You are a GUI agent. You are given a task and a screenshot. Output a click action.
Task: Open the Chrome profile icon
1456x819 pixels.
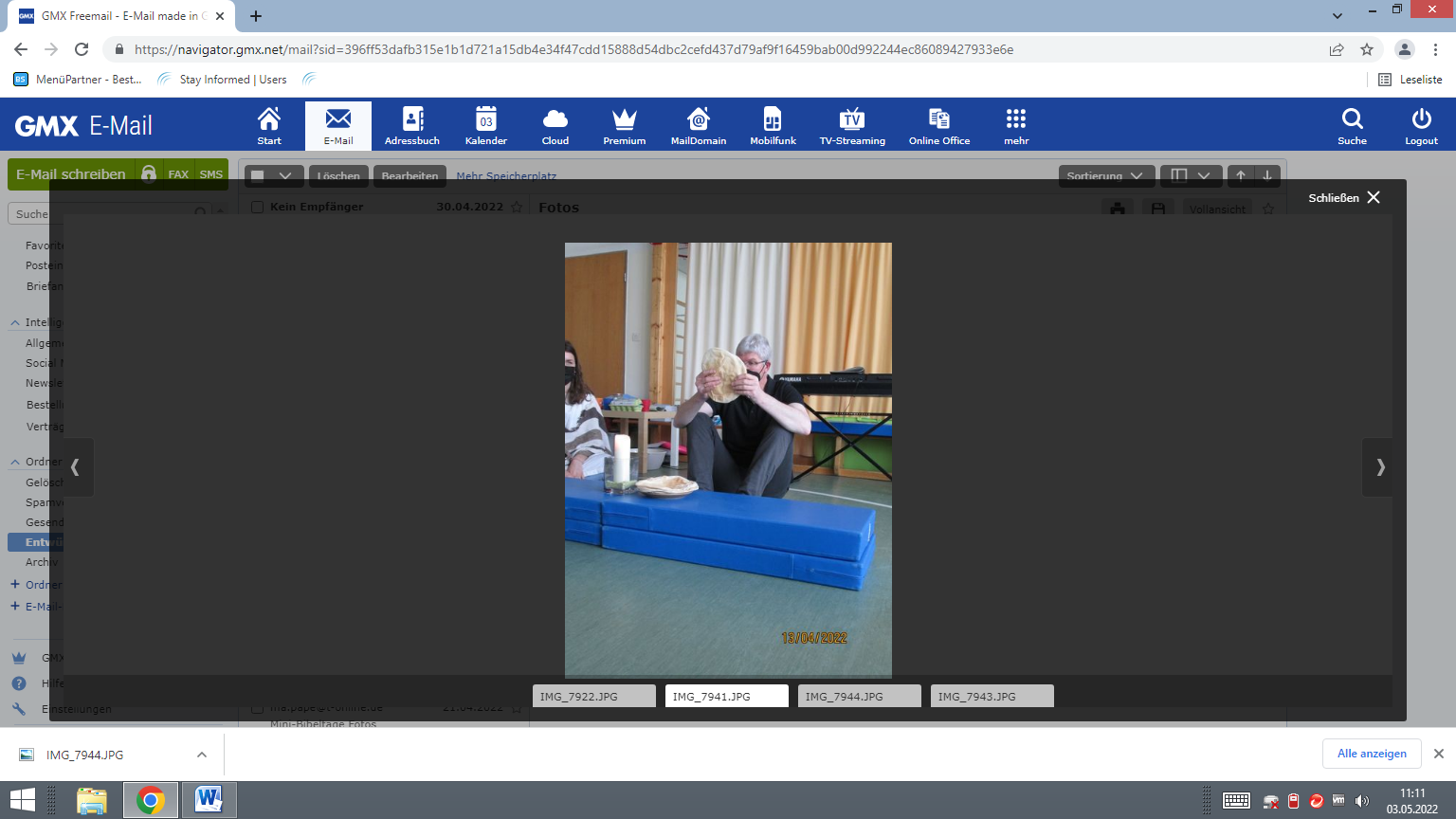(1405, 49)
